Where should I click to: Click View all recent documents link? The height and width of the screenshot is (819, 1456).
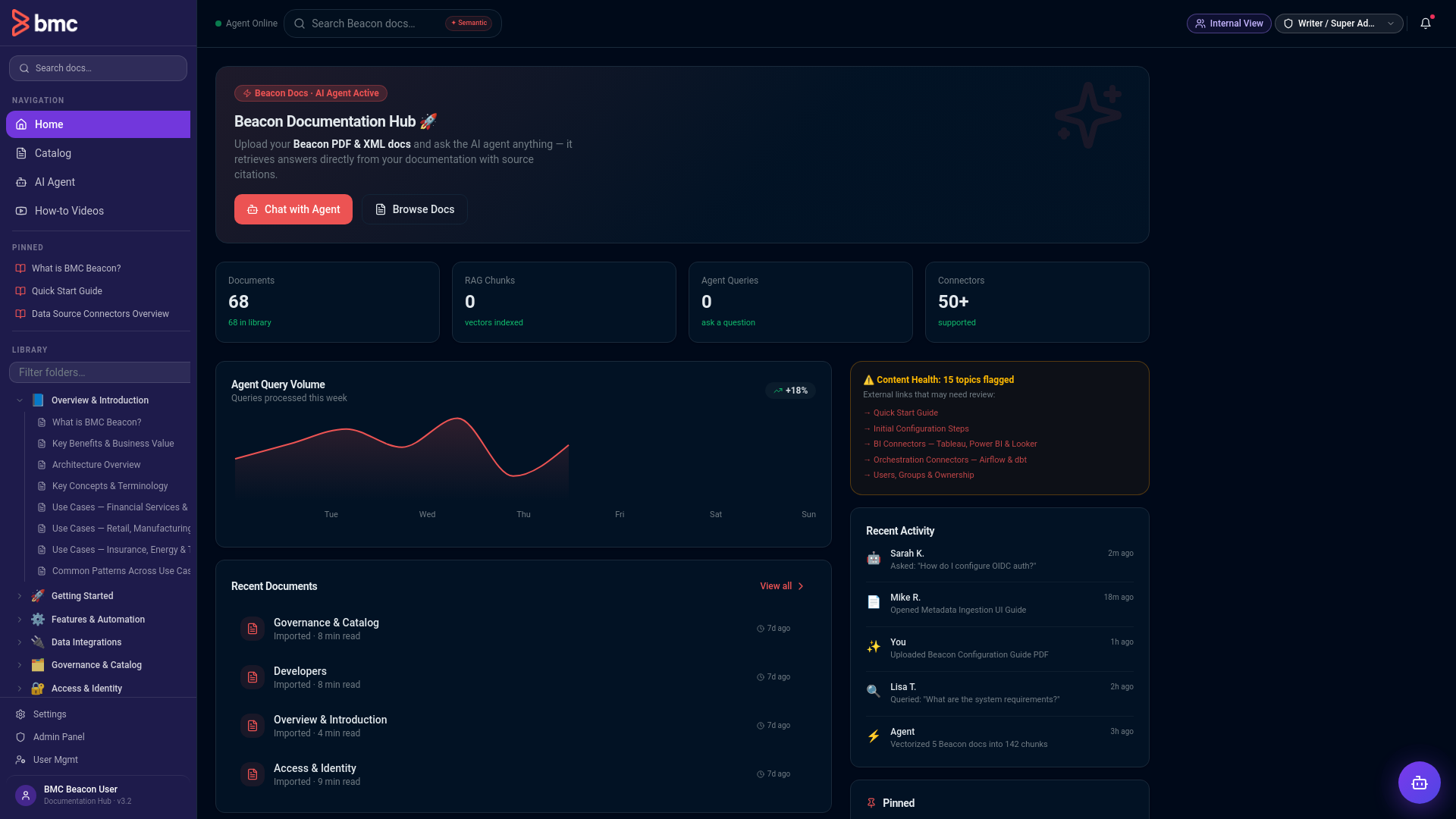tap(782, 586)
